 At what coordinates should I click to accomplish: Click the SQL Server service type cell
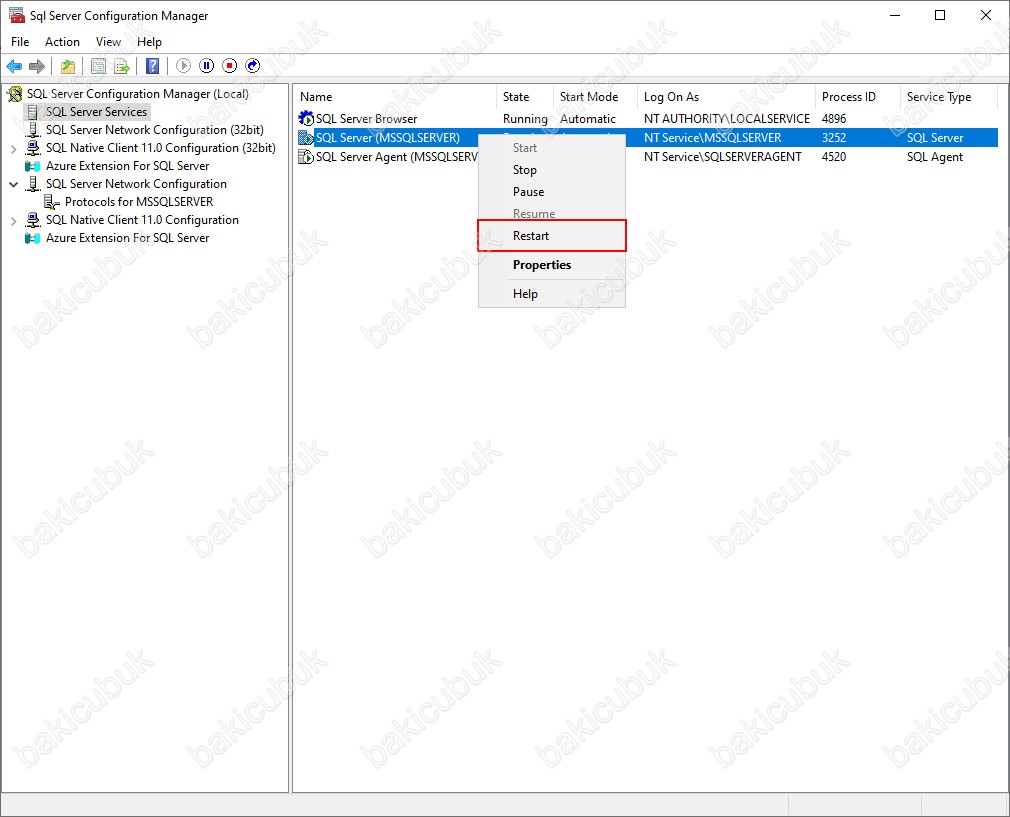pos(935,138)
